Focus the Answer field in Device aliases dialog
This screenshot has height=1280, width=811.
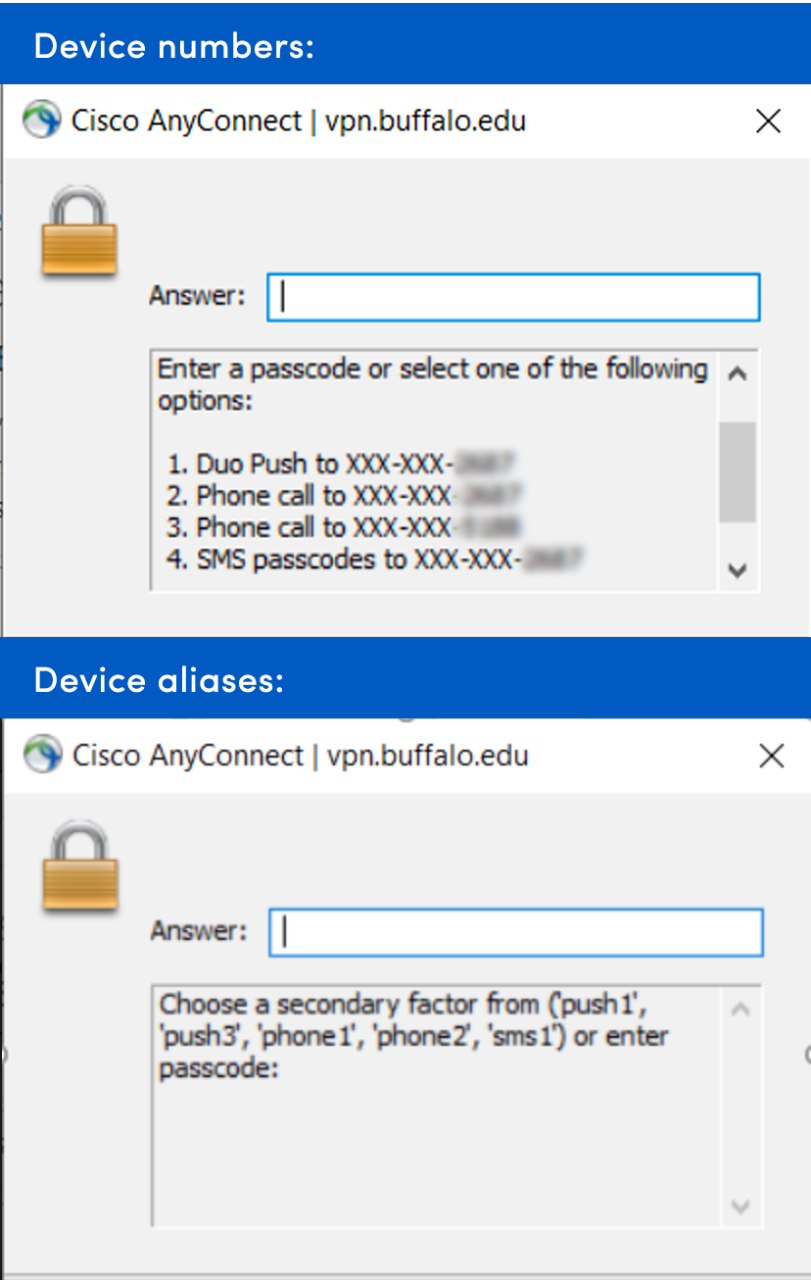515,931
